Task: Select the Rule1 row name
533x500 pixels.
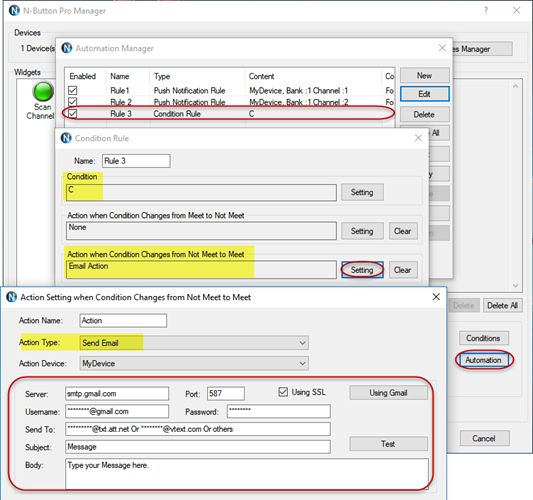Action: point(120,90)
